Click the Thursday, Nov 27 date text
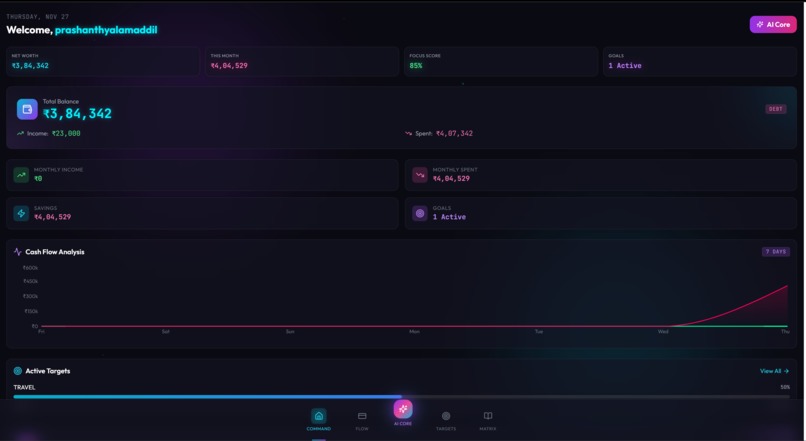 pos(38,17)
